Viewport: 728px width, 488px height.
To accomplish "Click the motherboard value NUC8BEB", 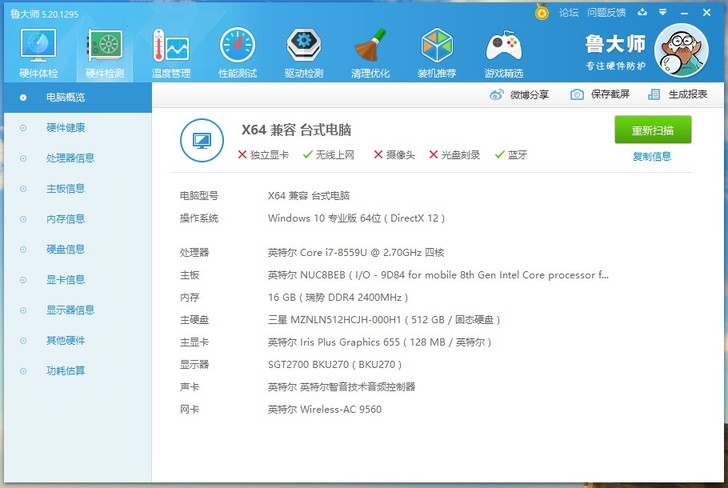I will coord(438,275).
